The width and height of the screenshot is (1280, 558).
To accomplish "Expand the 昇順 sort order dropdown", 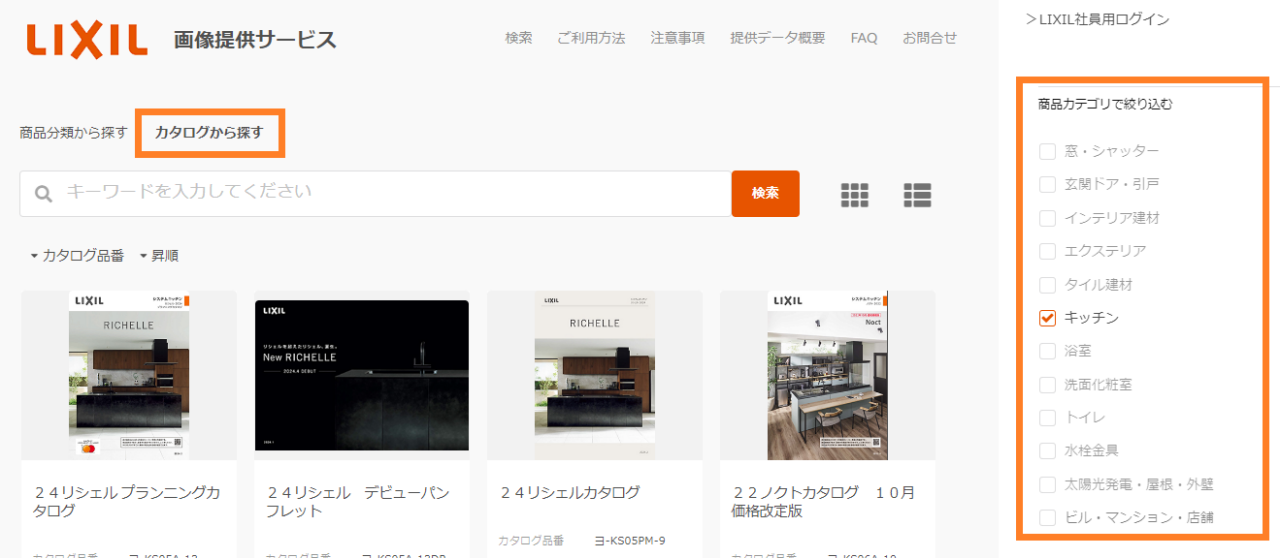I will (159, 256).
